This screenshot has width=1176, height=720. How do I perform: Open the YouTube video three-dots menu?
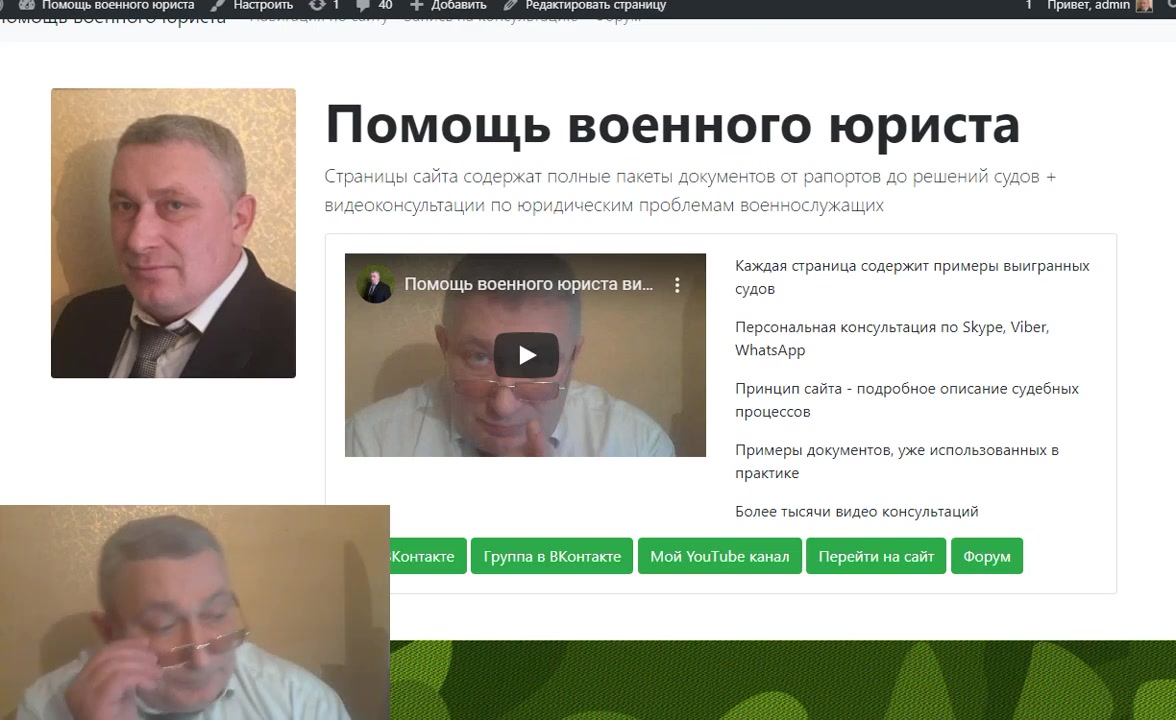[x=677, y=285]
